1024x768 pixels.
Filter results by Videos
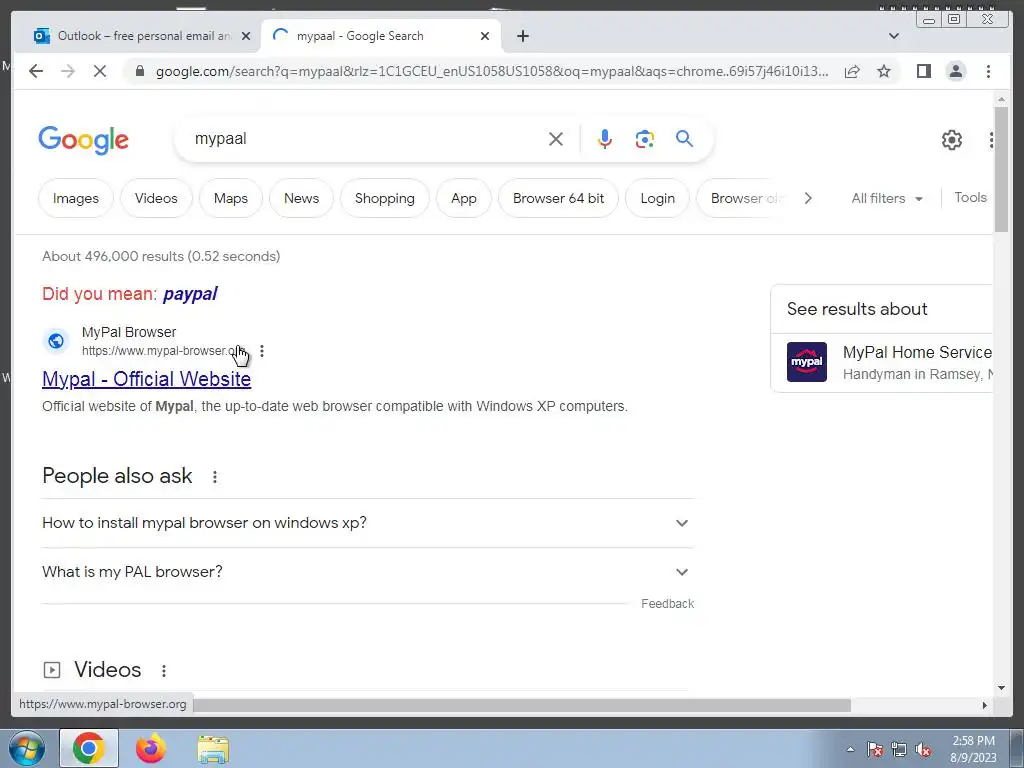click(156, 199)
